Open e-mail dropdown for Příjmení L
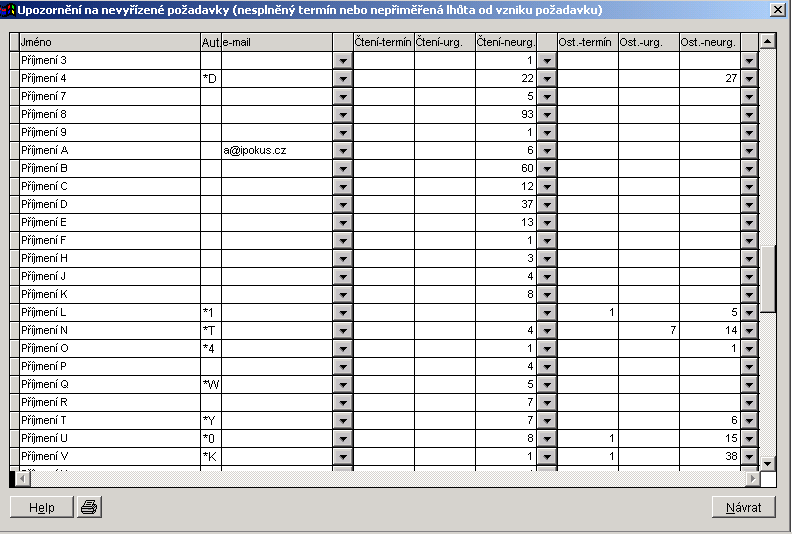792x534 pixels. tap(342, 312)
